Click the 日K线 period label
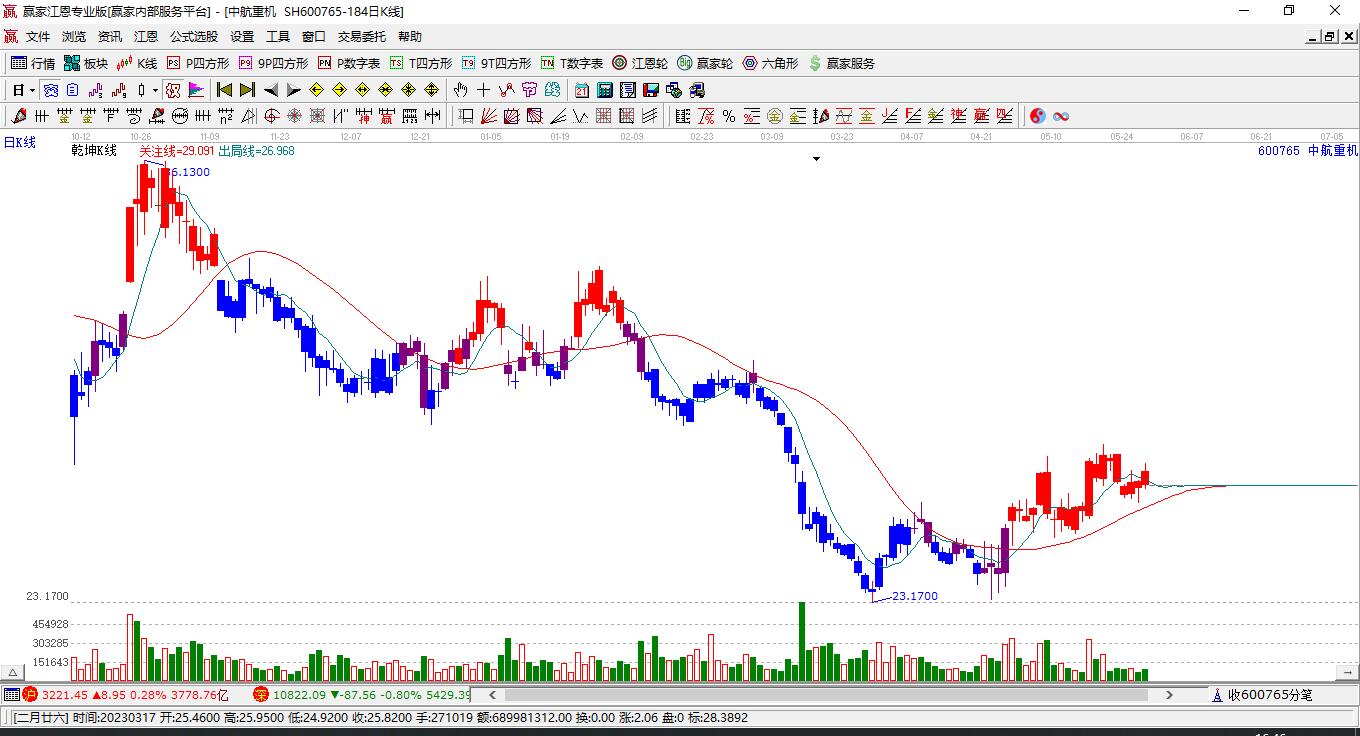 tap(19, 143)
